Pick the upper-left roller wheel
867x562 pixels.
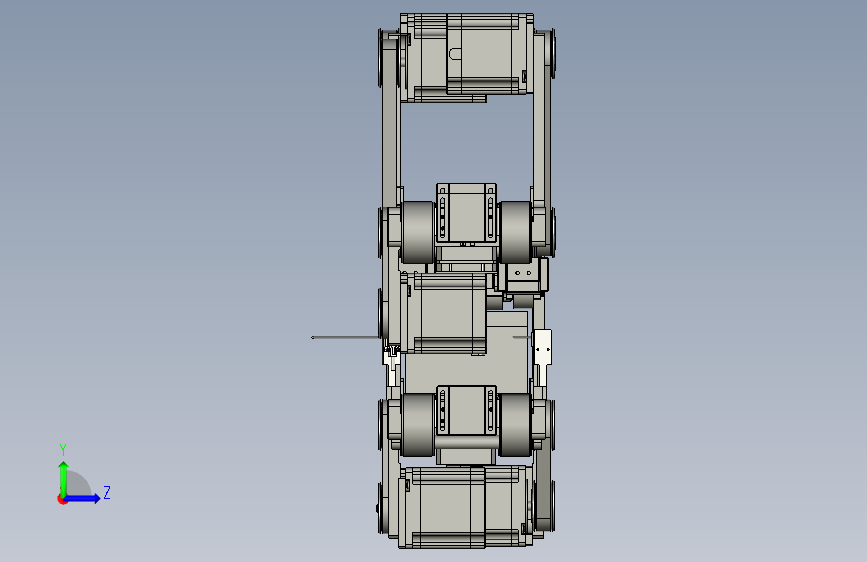(x=417, y=232)
